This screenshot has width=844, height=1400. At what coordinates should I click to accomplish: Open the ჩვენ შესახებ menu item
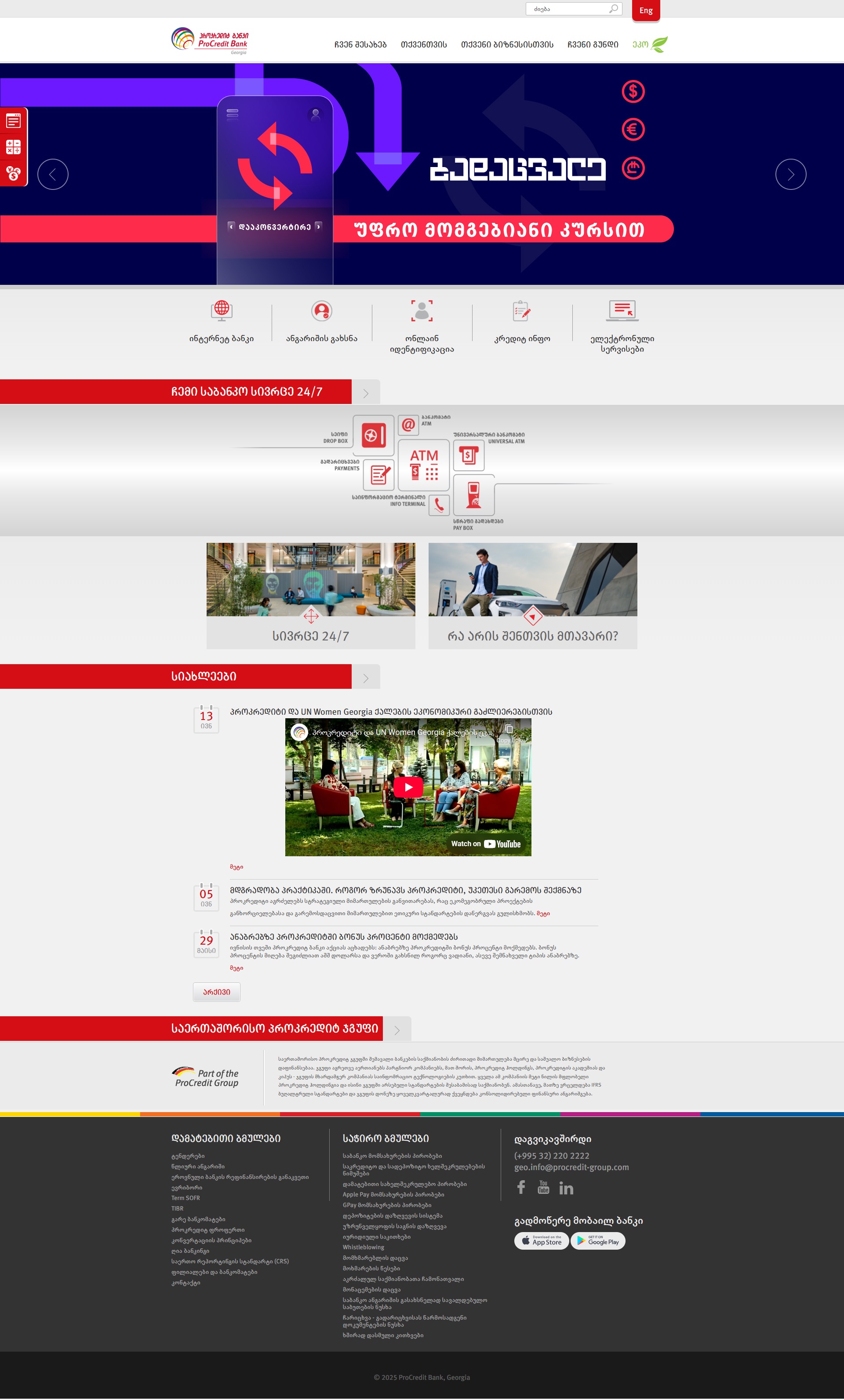click(x=360, y=45)
